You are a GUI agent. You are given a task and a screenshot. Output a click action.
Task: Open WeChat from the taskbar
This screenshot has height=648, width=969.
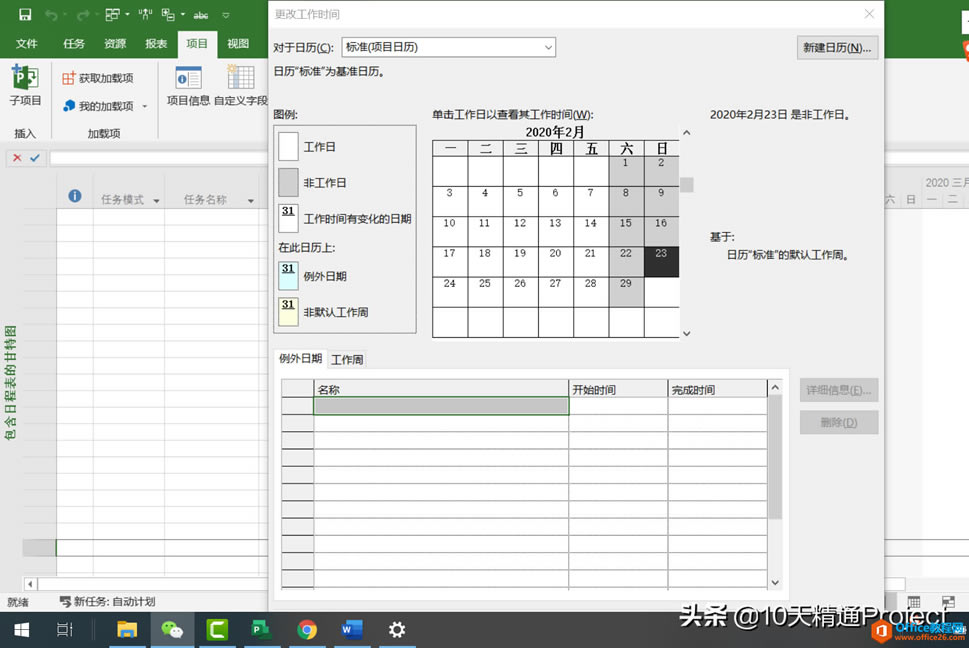[x=172, y=629]
